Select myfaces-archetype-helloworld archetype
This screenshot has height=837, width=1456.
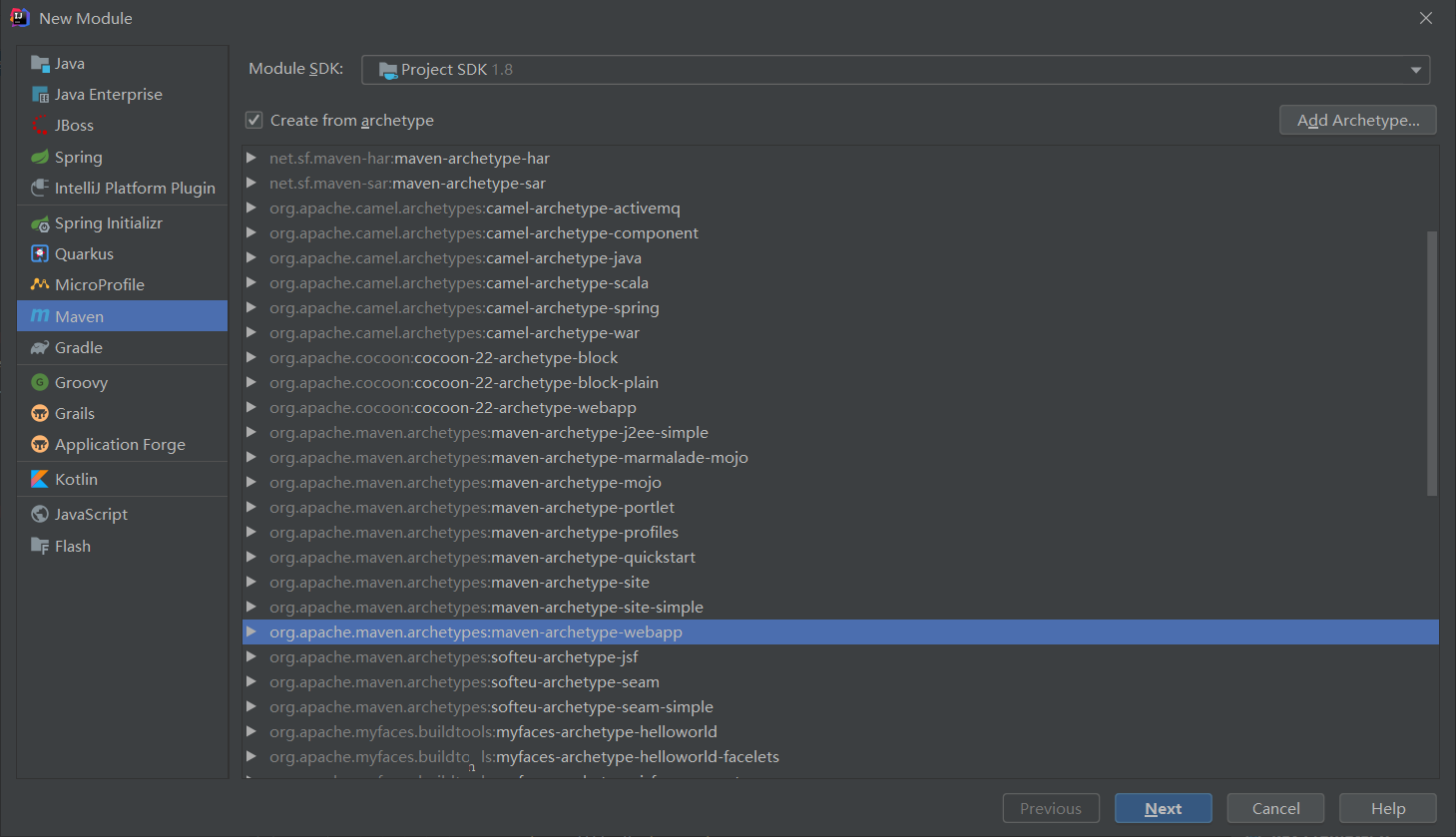tap(840, 731)
